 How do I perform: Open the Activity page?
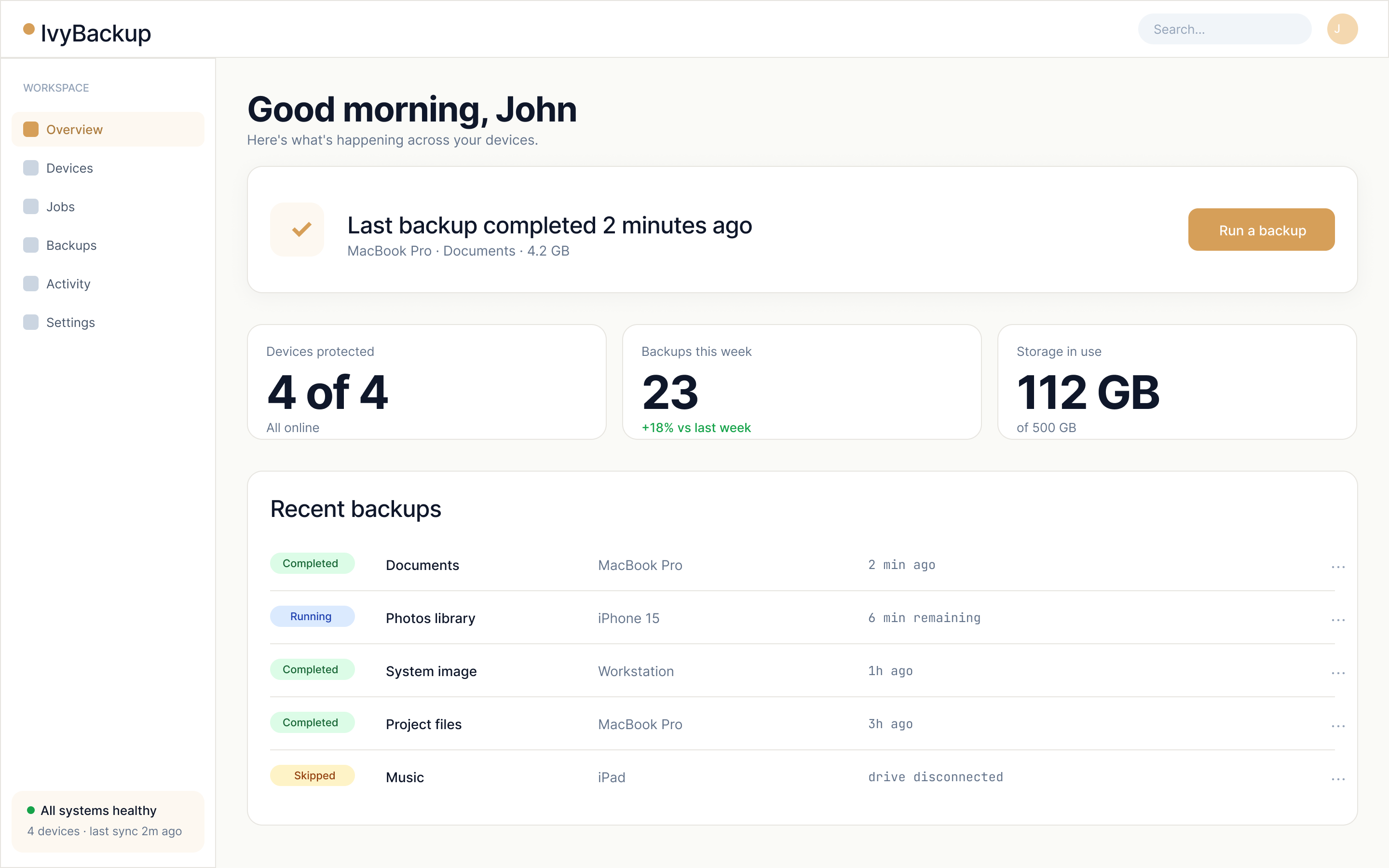(108, 283)
